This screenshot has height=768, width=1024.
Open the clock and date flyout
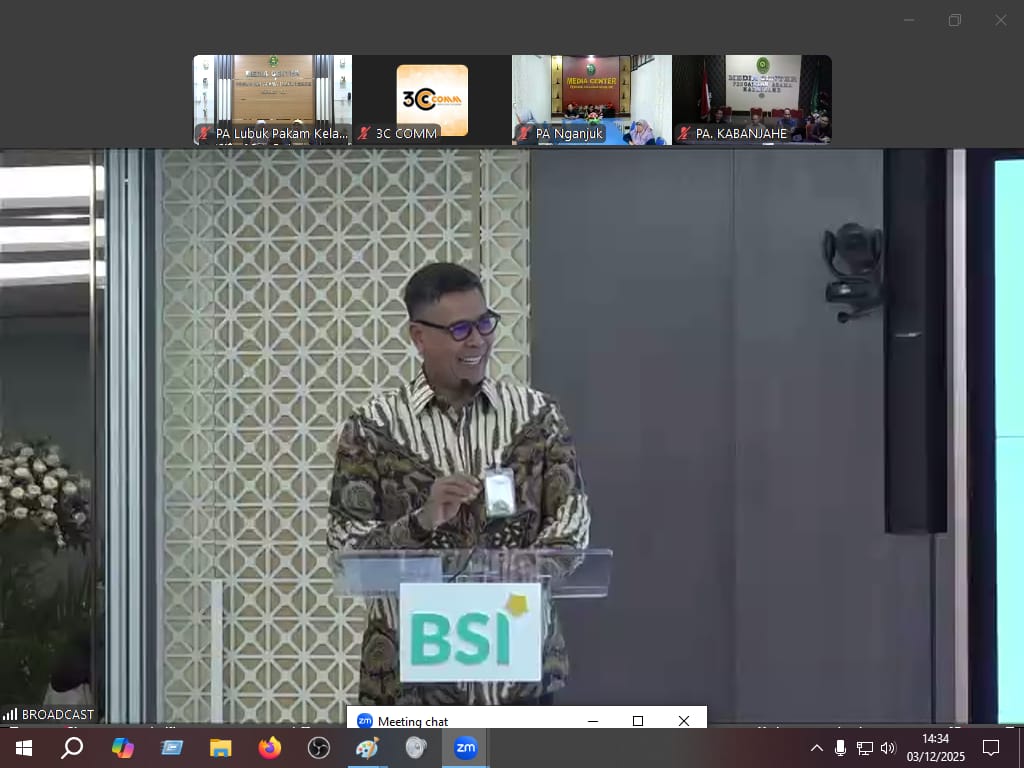[x=935, y=748]
